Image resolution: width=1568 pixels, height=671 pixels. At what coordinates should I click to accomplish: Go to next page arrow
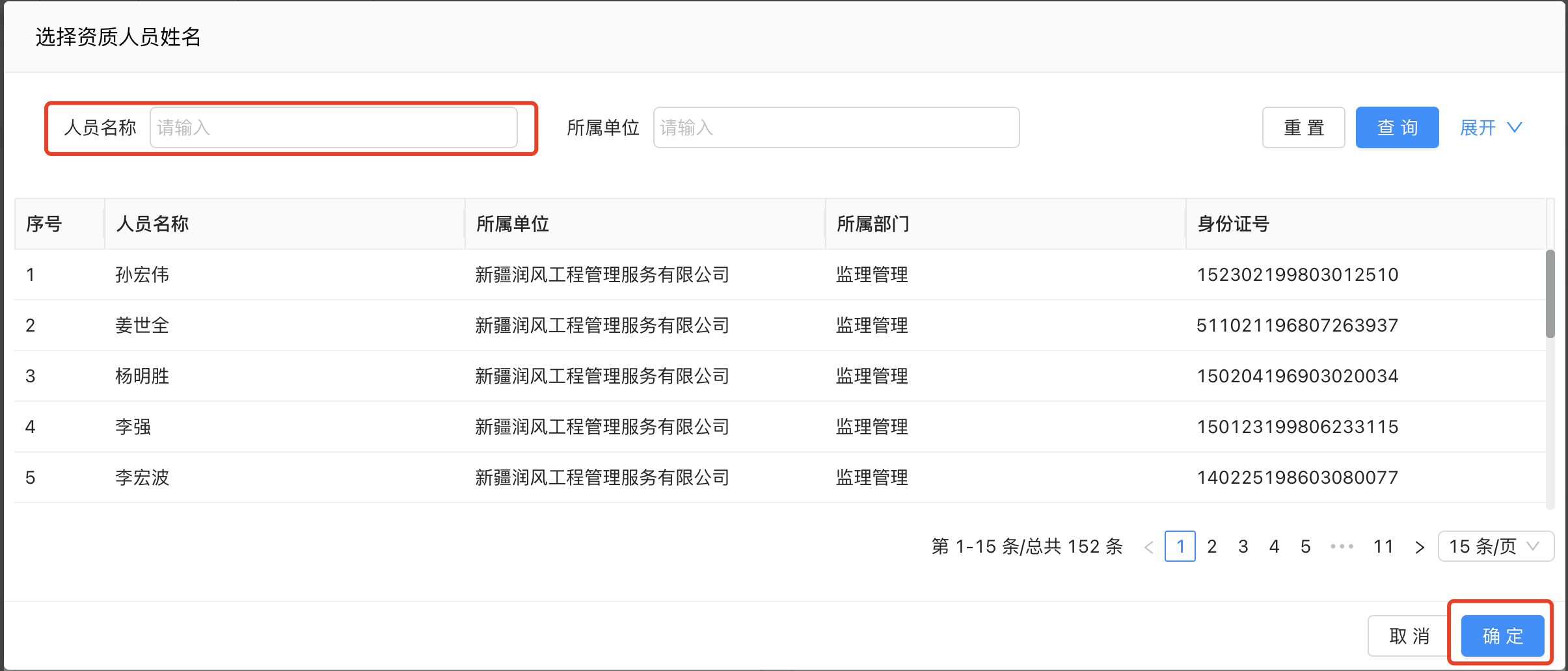(x=1419, y=547)
